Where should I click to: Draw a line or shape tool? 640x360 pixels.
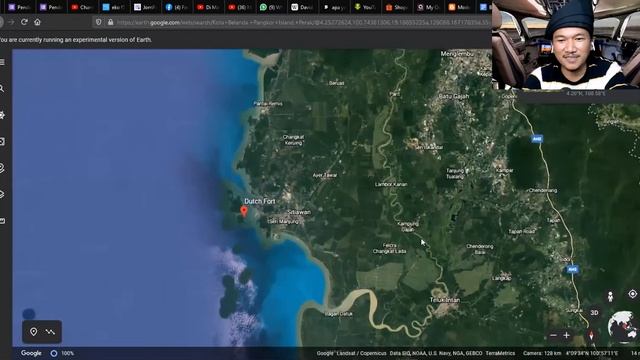[x=50, y=332]
